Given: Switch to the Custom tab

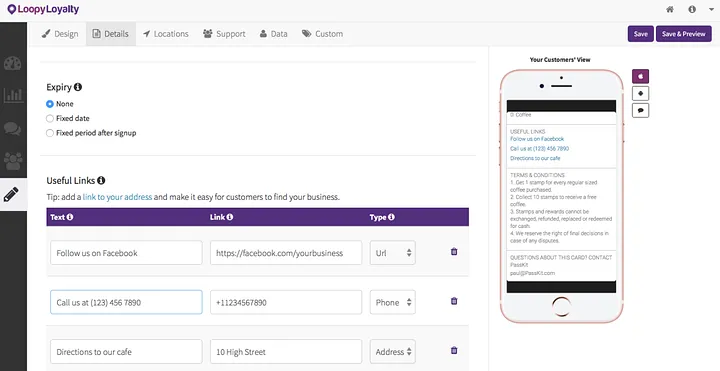Looking at the screenshot, I should [322, 34].
